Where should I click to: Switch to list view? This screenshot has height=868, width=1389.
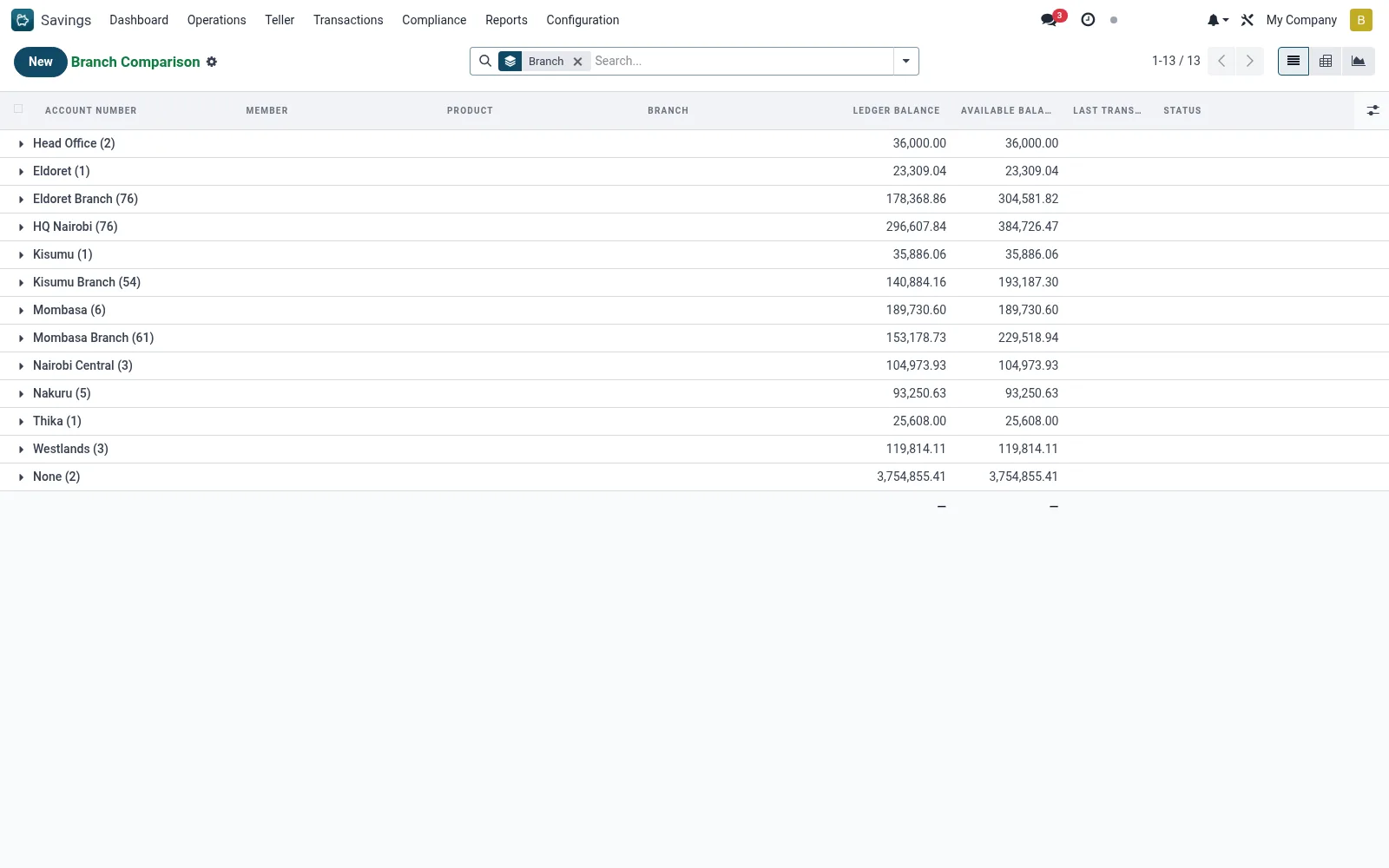(1293, 61)
